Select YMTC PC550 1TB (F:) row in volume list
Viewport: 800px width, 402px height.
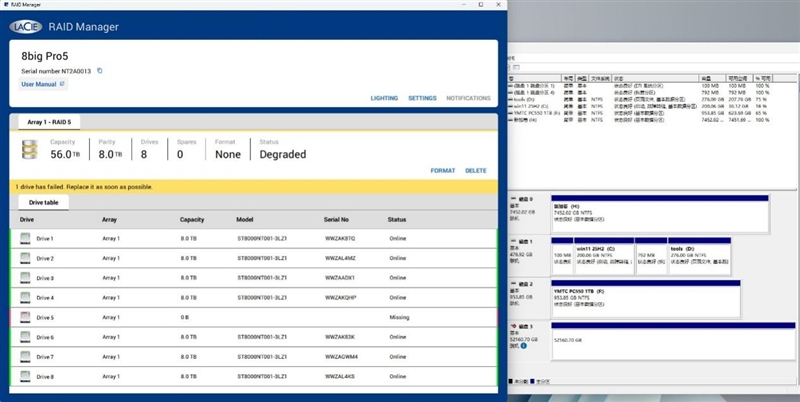639,113
